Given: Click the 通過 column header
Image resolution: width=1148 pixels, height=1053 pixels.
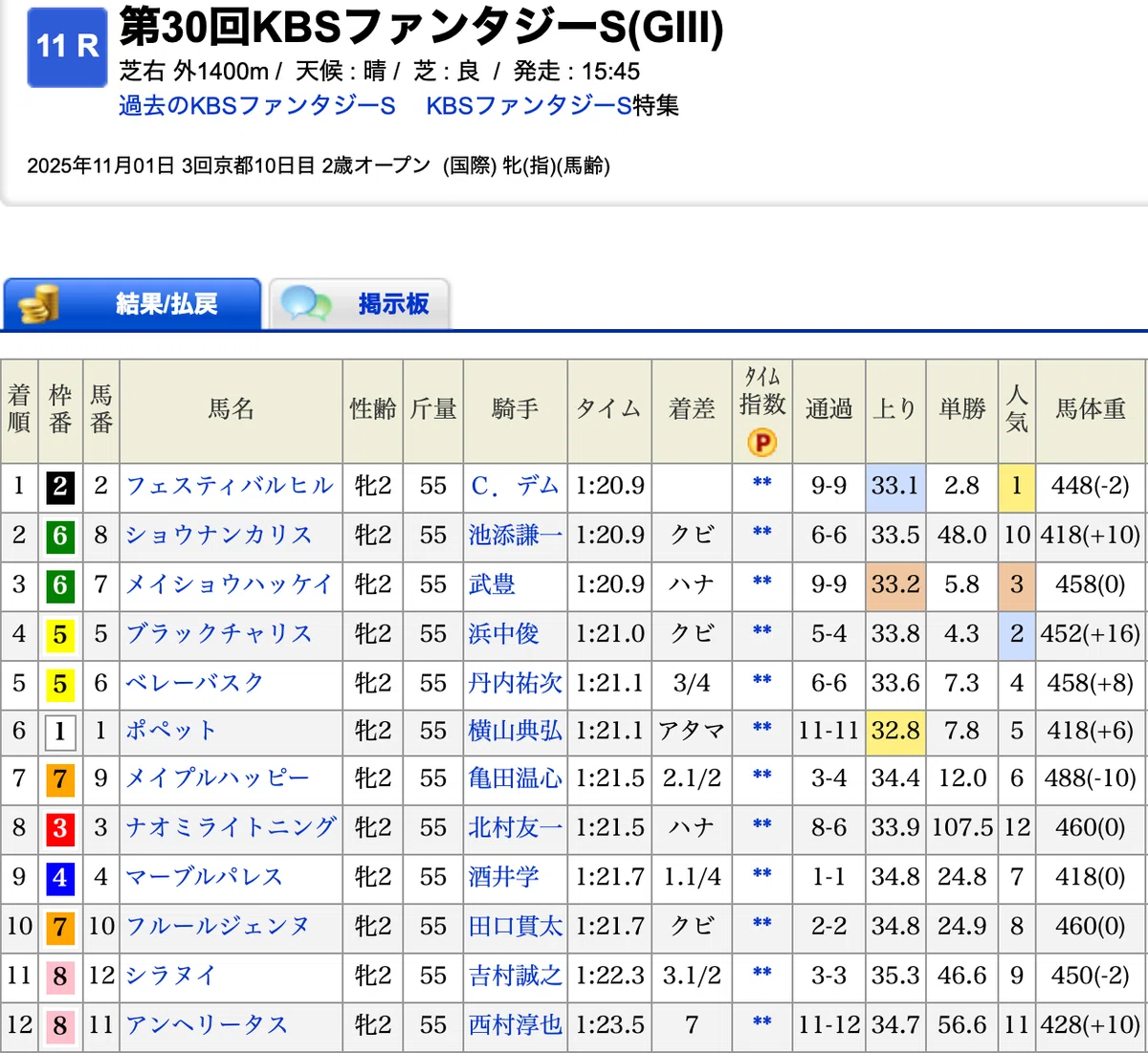Looking at the screenshot, I should (828, 411).
